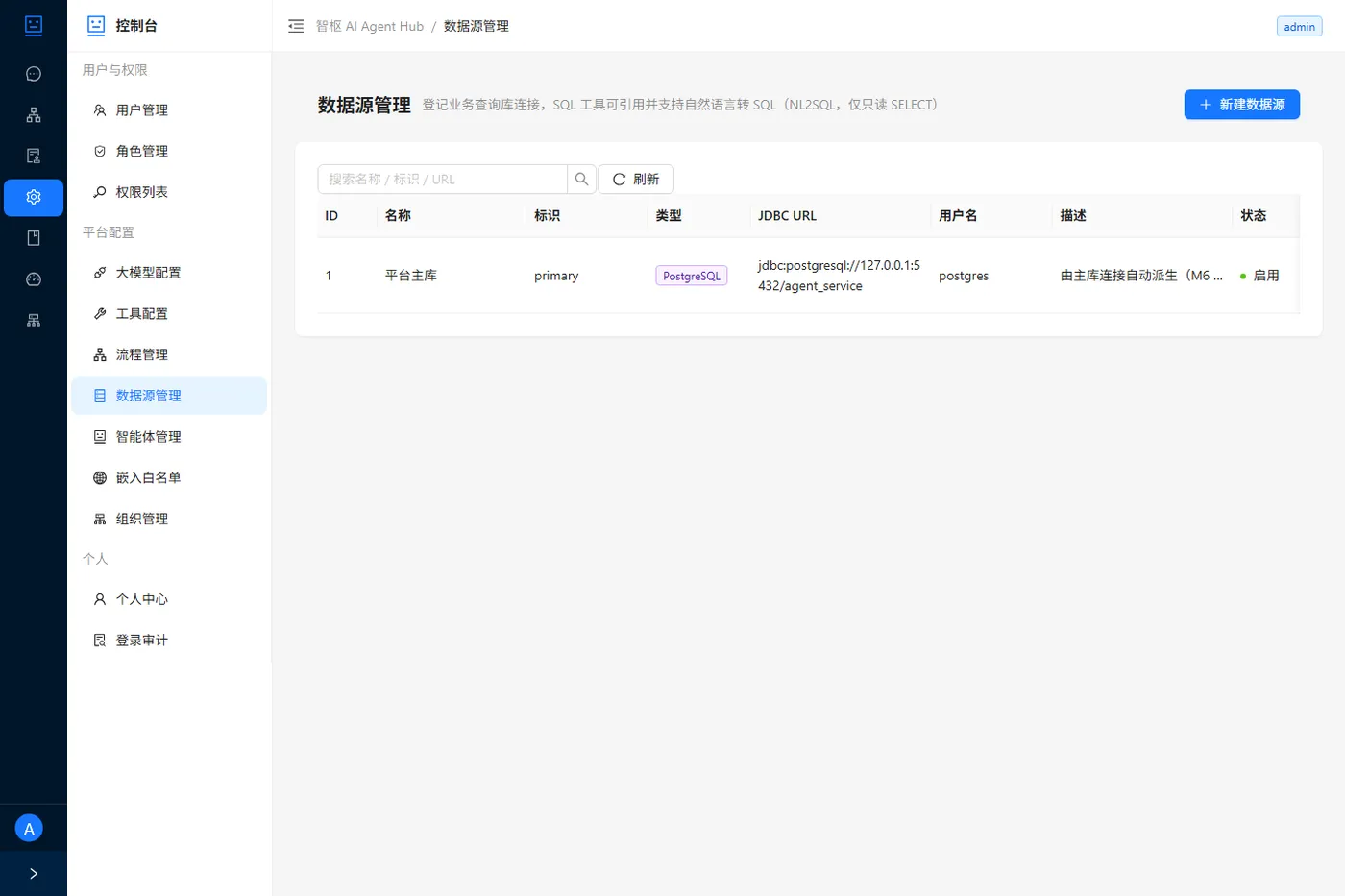Open the gauge dashboard icon in the dark rail
Image resolution: width=1345 pixels, height=896 pixels.
[34, 279]
